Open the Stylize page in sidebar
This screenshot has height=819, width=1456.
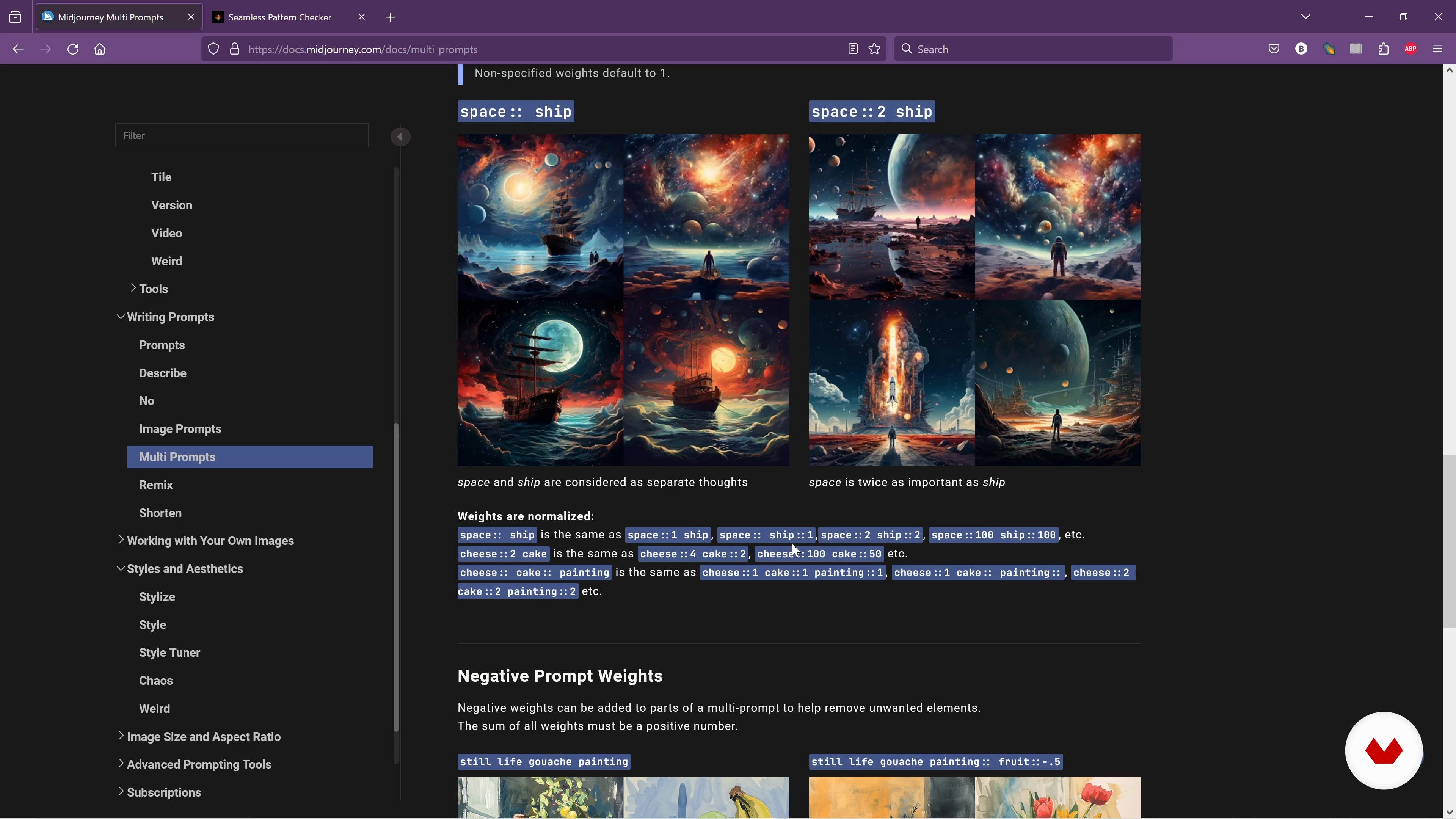point(157,597)
